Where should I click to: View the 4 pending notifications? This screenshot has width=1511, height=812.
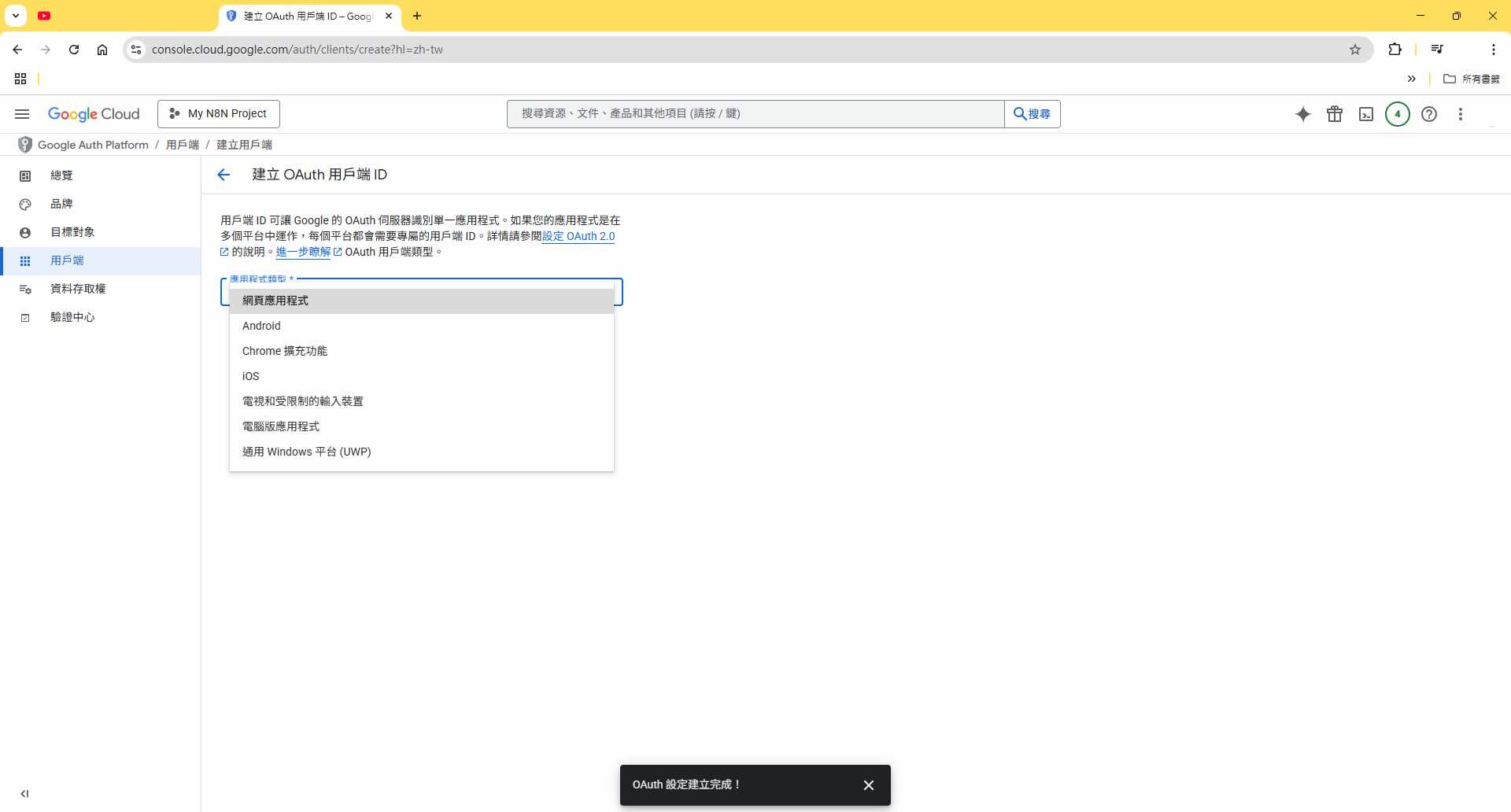[x=1398, y=114]
